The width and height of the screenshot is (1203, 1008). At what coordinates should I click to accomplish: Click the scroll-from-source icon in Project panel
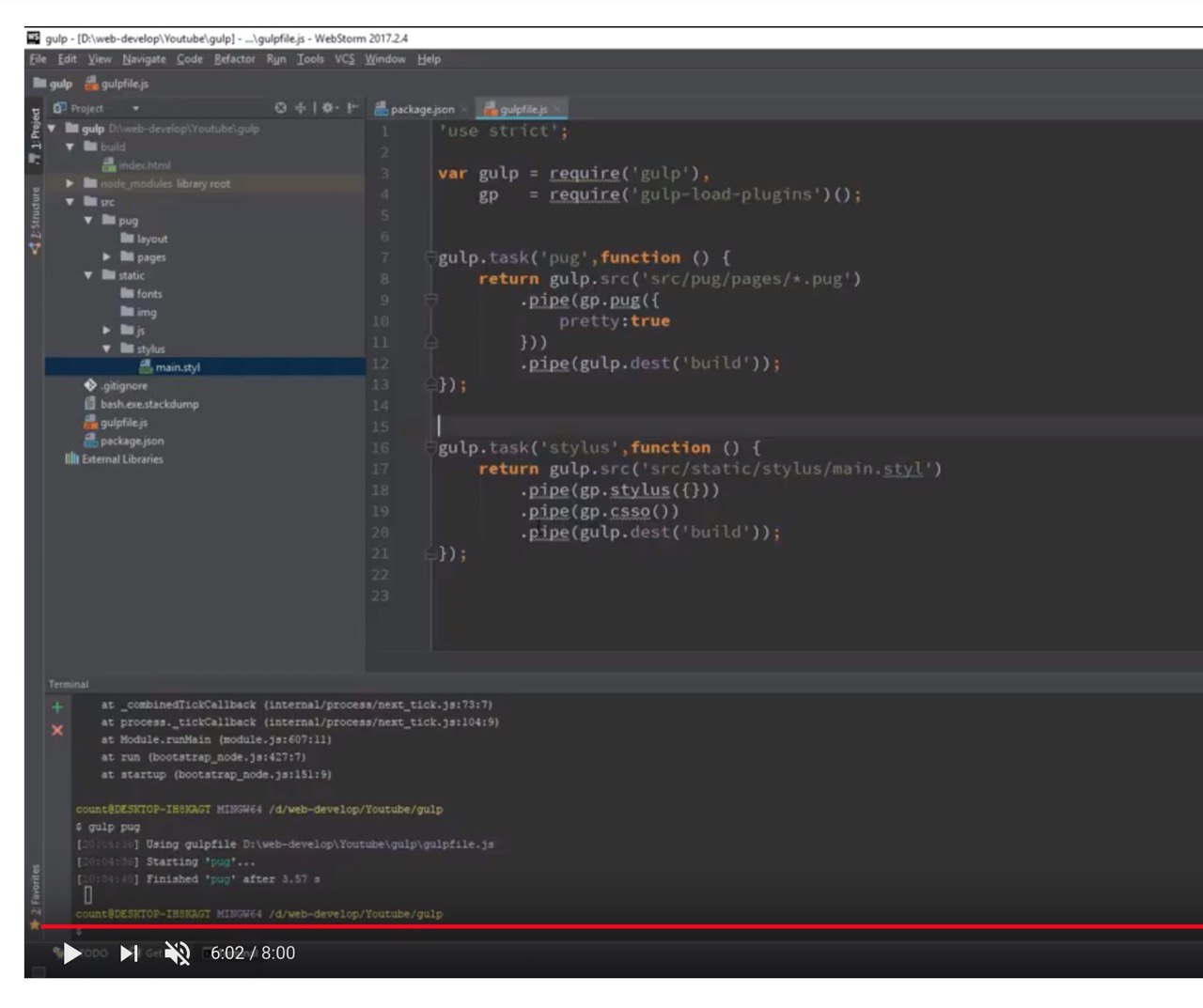tap(280, 108)
